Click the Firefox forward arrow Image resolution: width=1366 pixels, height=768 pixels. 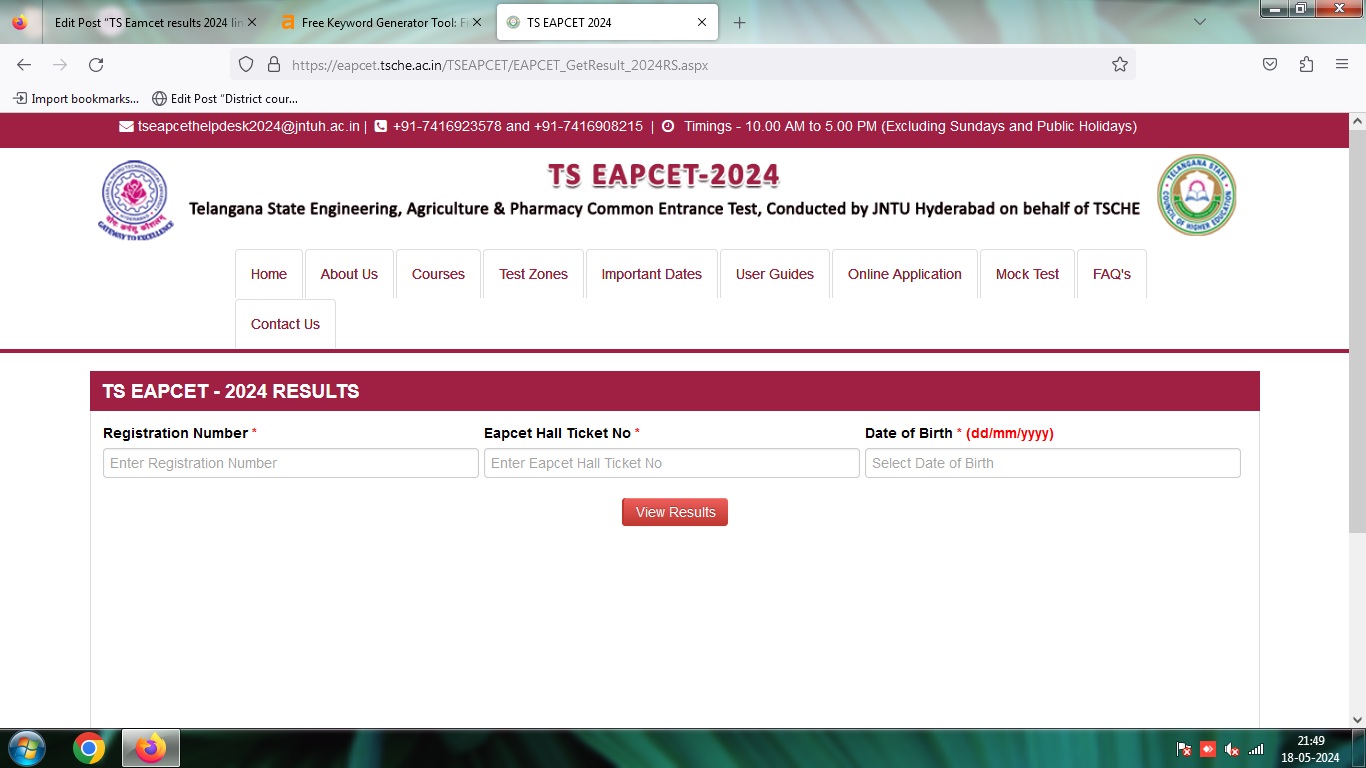point(60,64)
